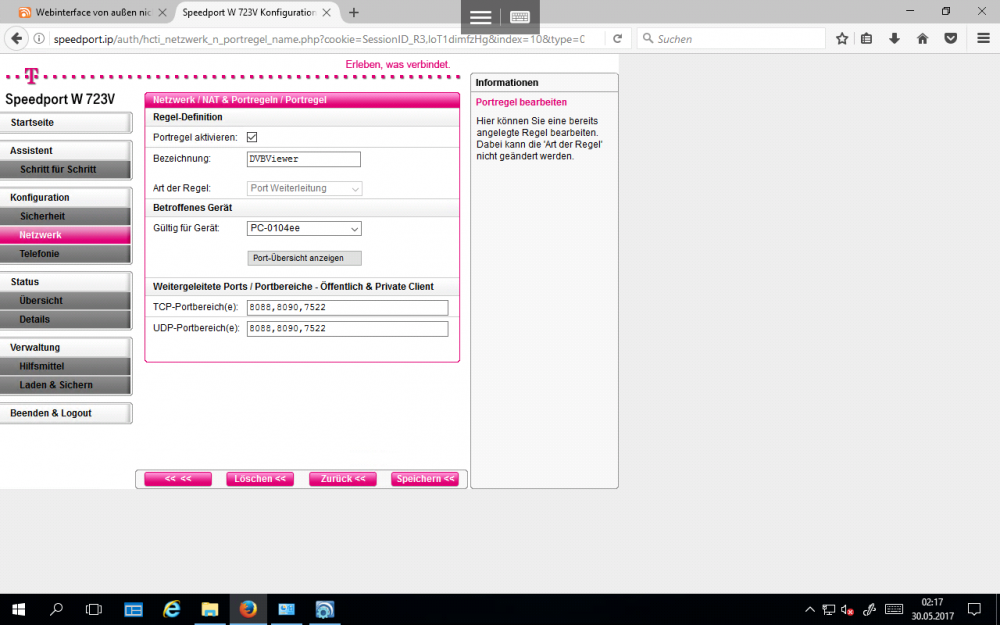The image size is (1000, 625).
Task: Open Hilfsmittel under Verwaltung
Action: (66, 366)
